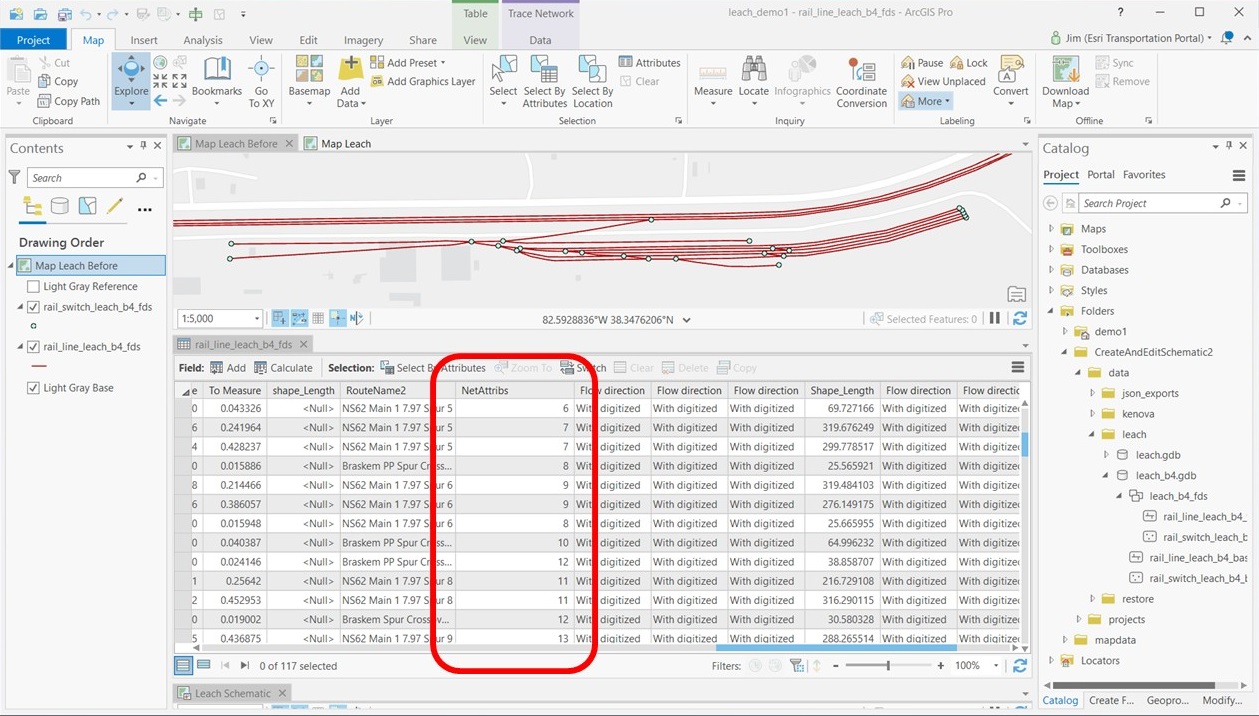Open the Portal tab in the Catalog pane

[1100, 174]
